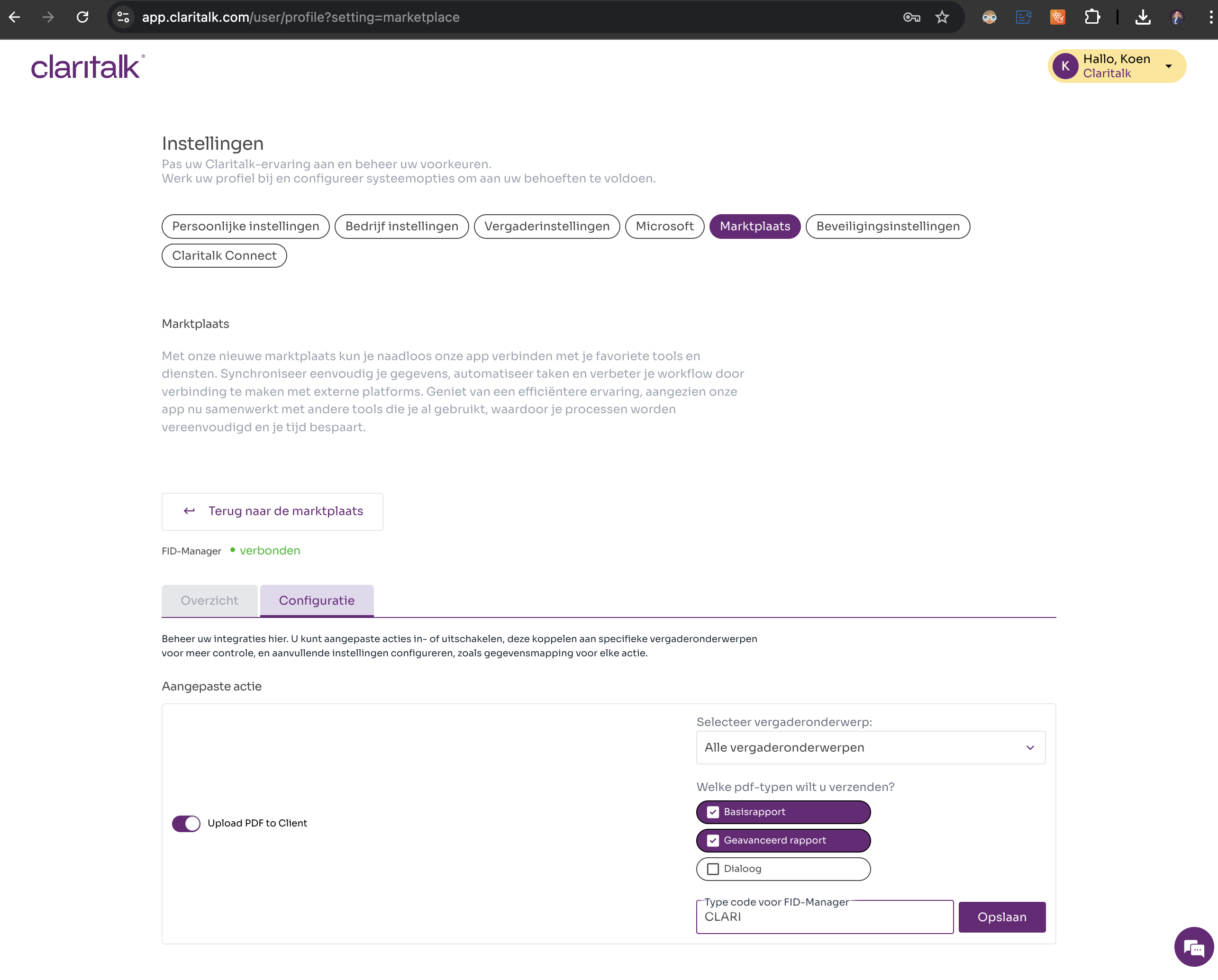Open the browser extensions puzzle icon
The image size is (1218, 980).
pyautogui.click(x=1091, y=17)
